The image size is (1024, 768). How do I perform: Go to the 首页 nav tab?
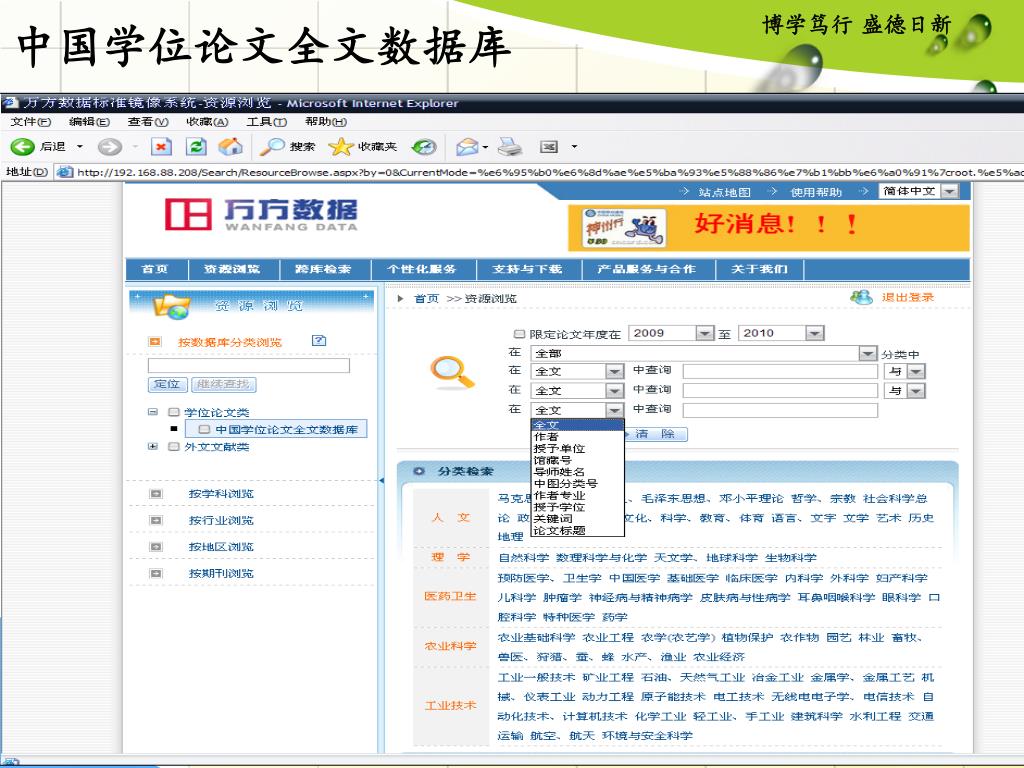[155, 269]
